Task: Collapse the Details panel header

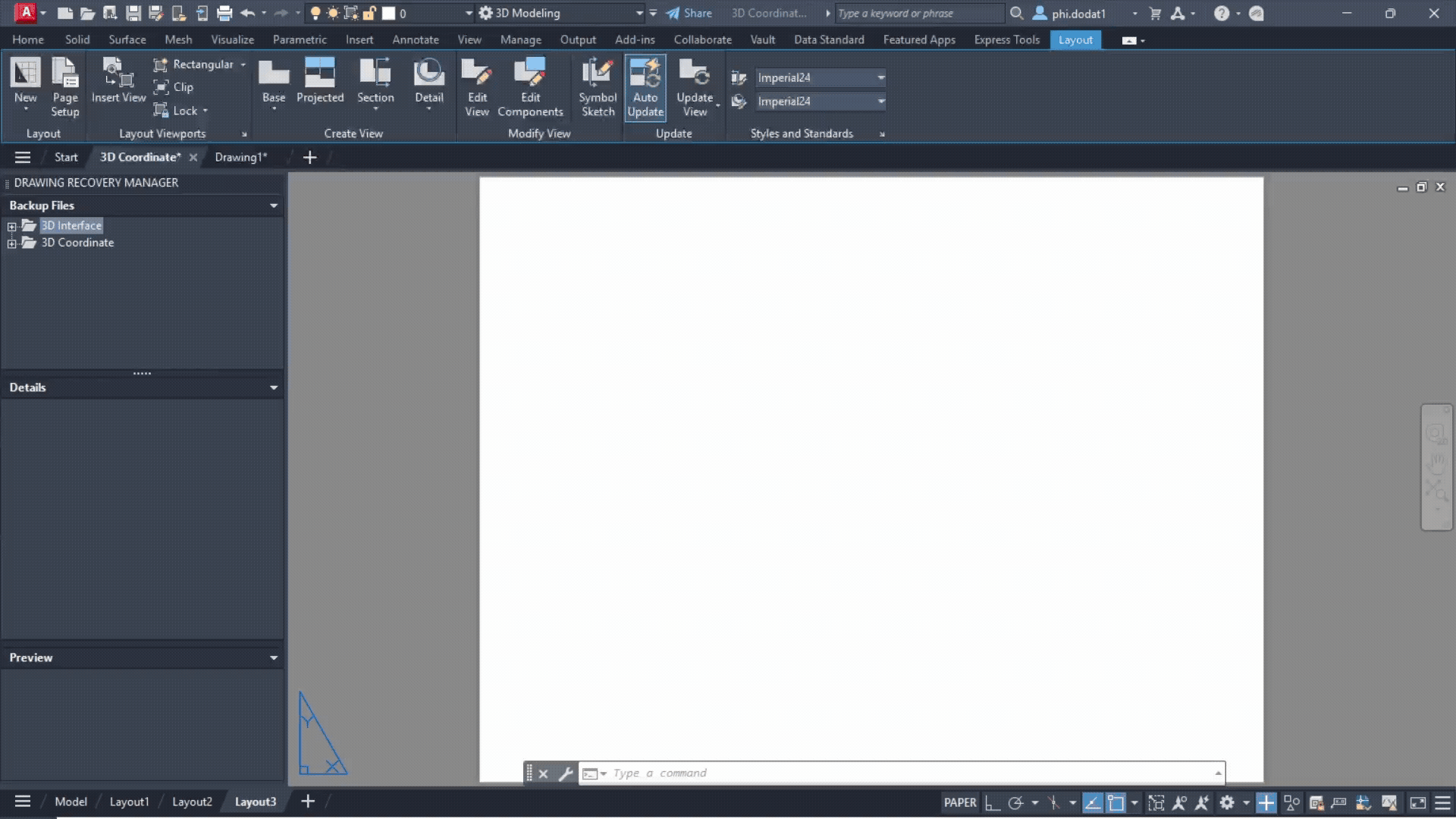Action: [x=274, y=387]
